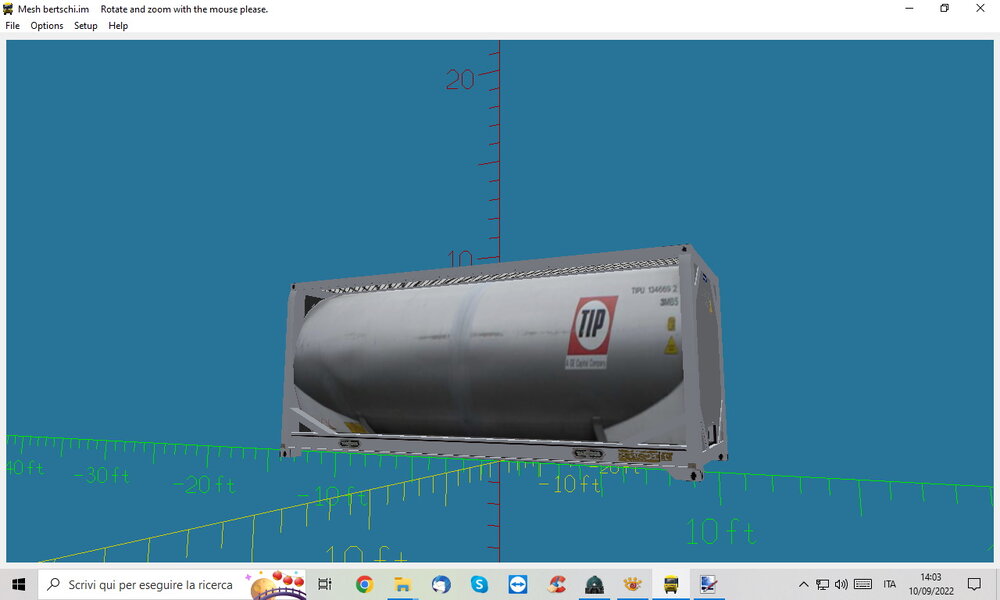Open the dark dome icon app on the taskbar

click(x=594, y=584)
